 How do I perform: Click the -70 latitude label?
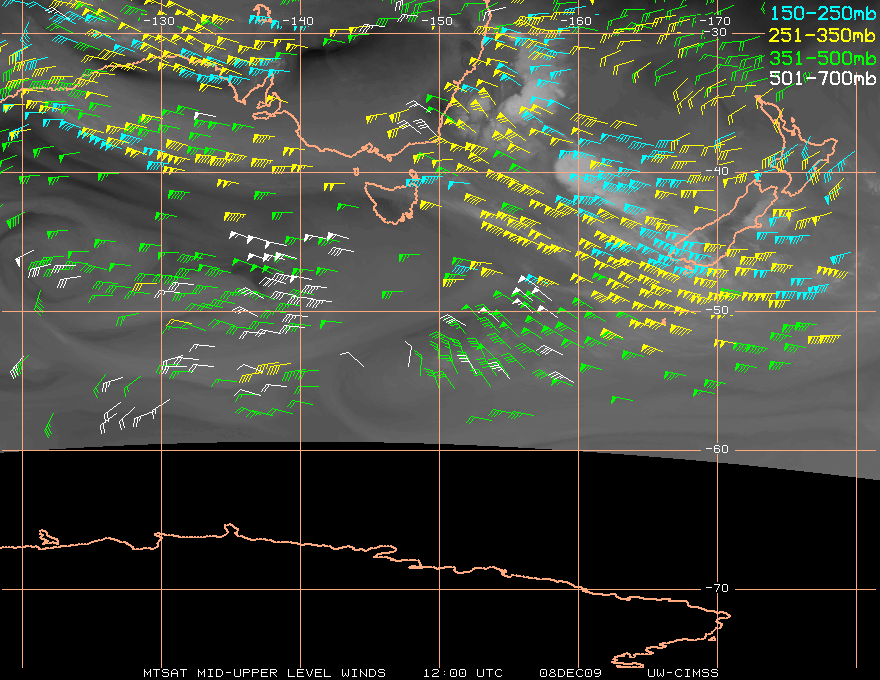pos(717,587)
